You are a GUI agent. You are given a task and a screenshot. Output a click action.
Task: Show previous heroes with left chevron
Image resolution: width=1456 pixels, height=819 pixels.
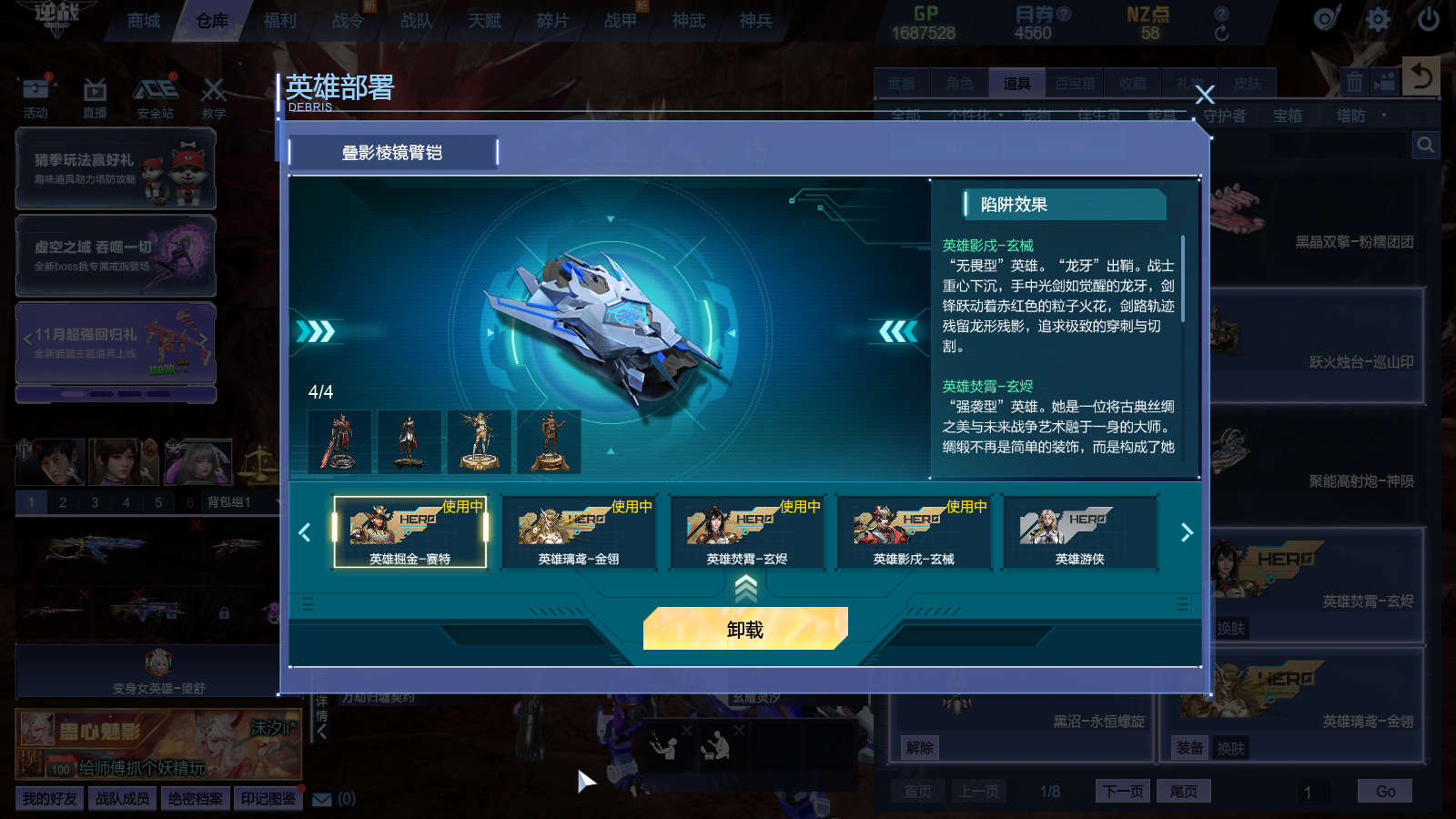coord(305,532)
